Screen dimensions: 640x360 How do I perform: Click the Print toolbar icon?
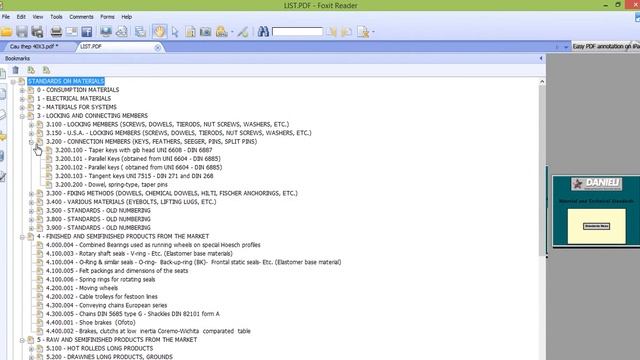(56, 32)
